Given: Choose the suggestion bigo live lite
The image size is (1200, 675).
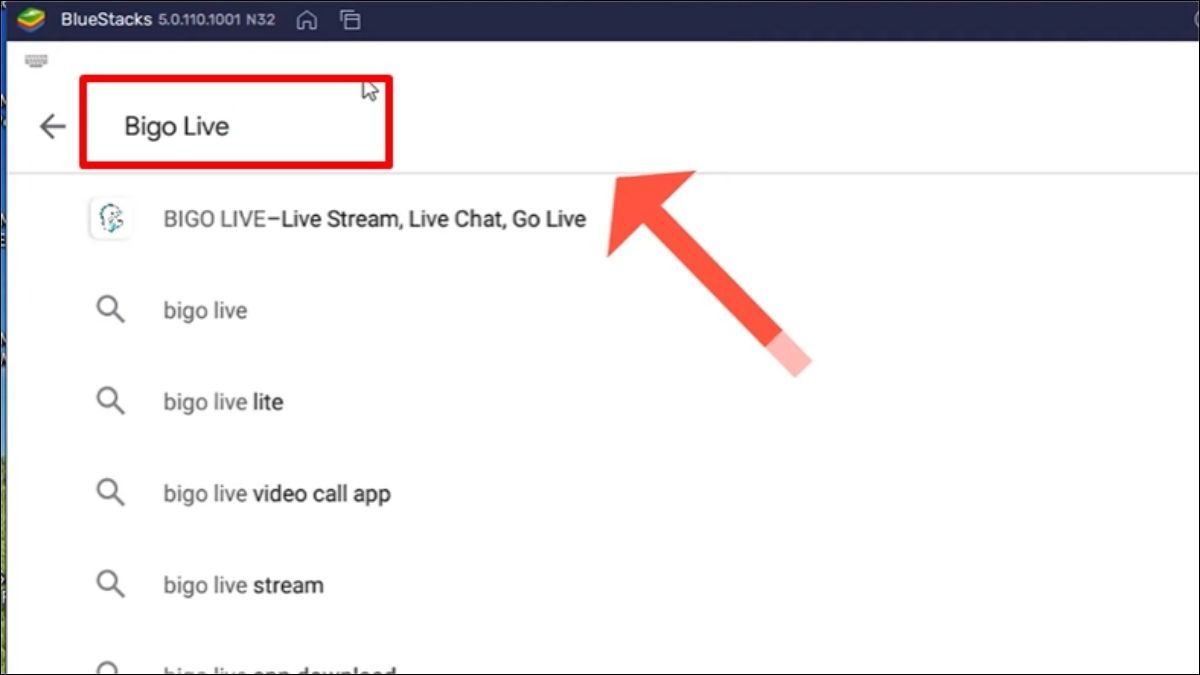Looking at the screenshot, I should pos(223,402).
